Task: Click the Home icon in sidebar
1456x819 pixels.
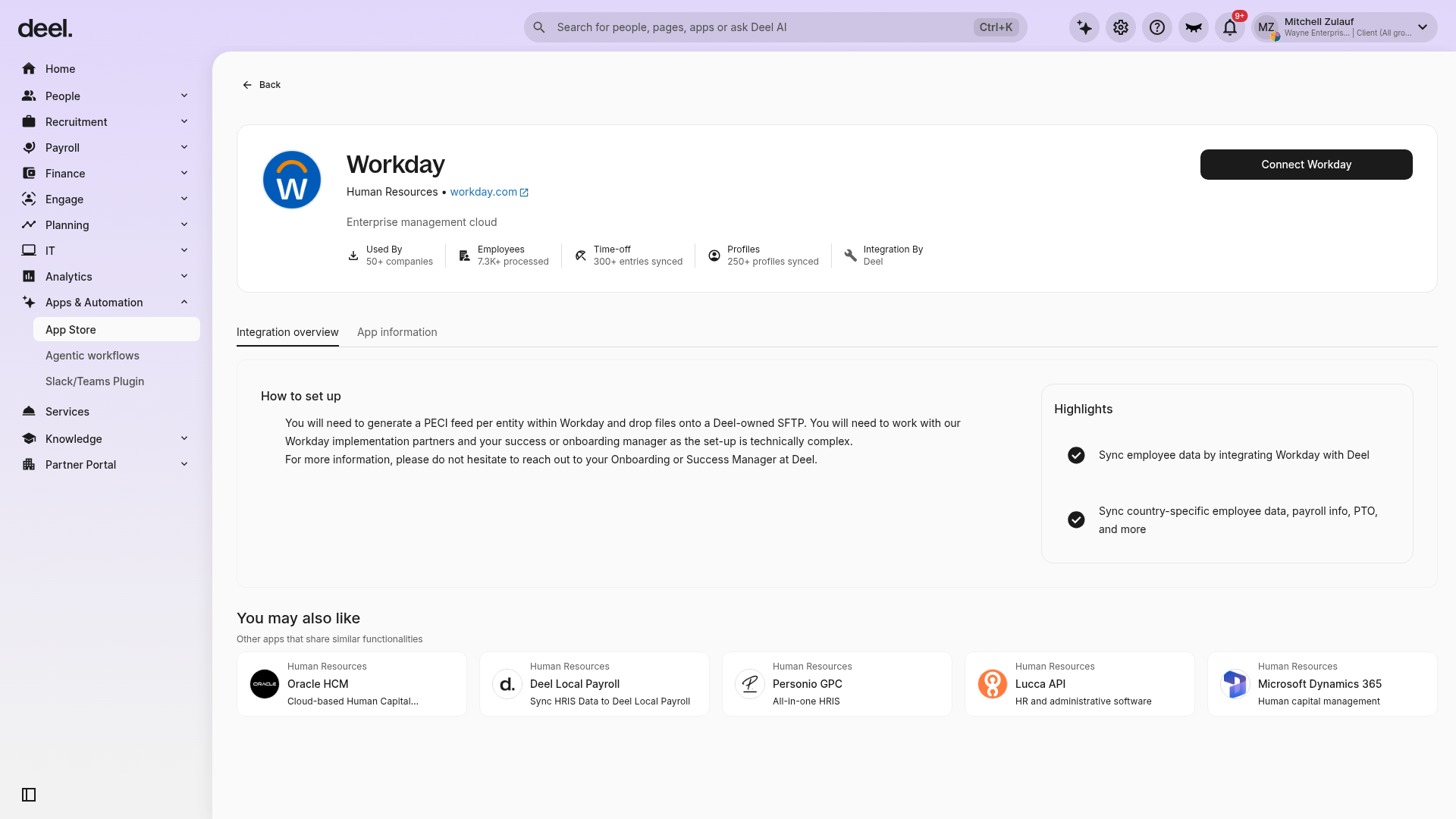Action: tap(29, 69)
